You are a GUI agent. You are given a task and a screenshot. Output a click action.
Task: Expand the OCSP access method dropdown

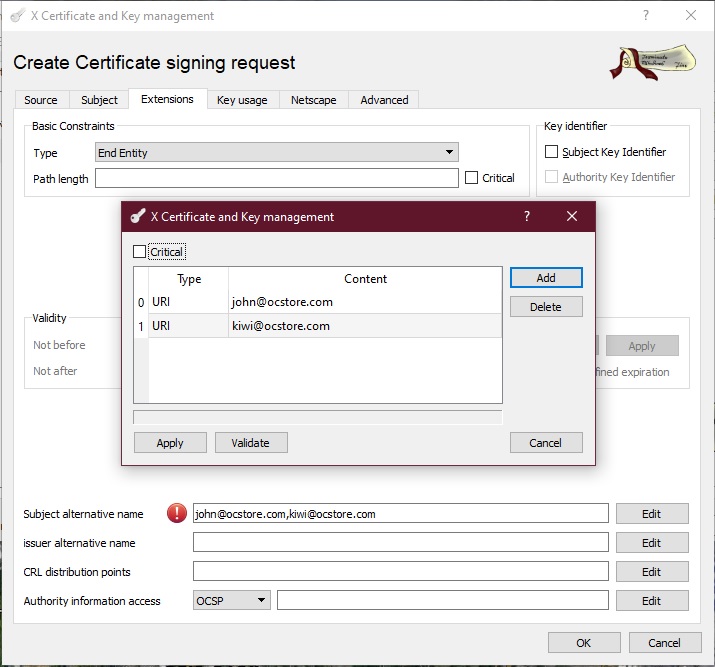tap(232, 600)
